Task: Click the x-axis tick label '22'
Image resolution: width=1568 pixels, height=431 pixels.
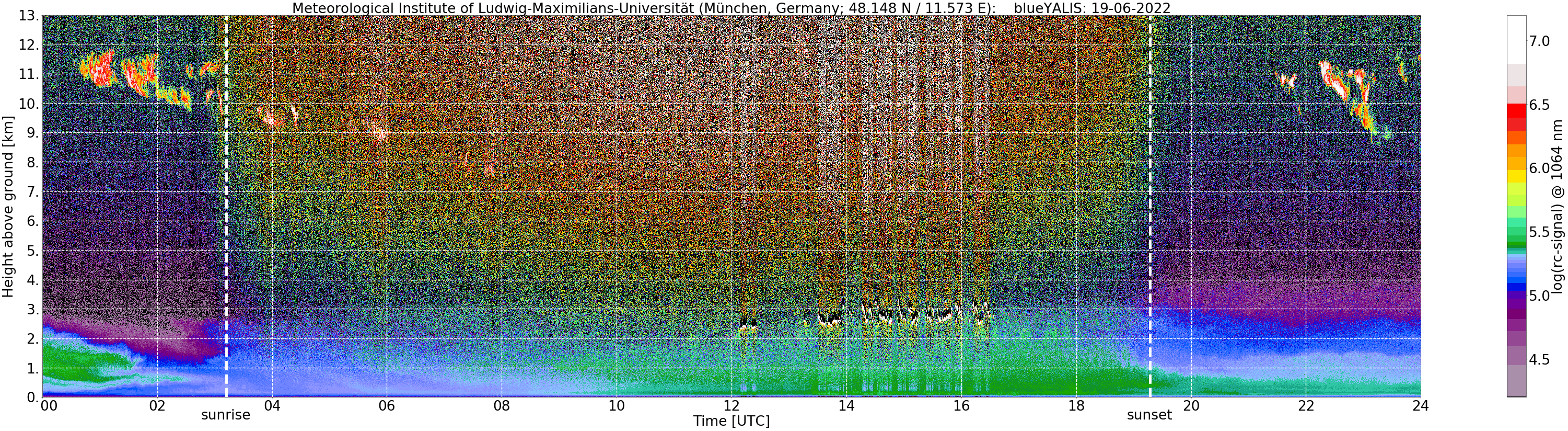Action: [1305, 406]
